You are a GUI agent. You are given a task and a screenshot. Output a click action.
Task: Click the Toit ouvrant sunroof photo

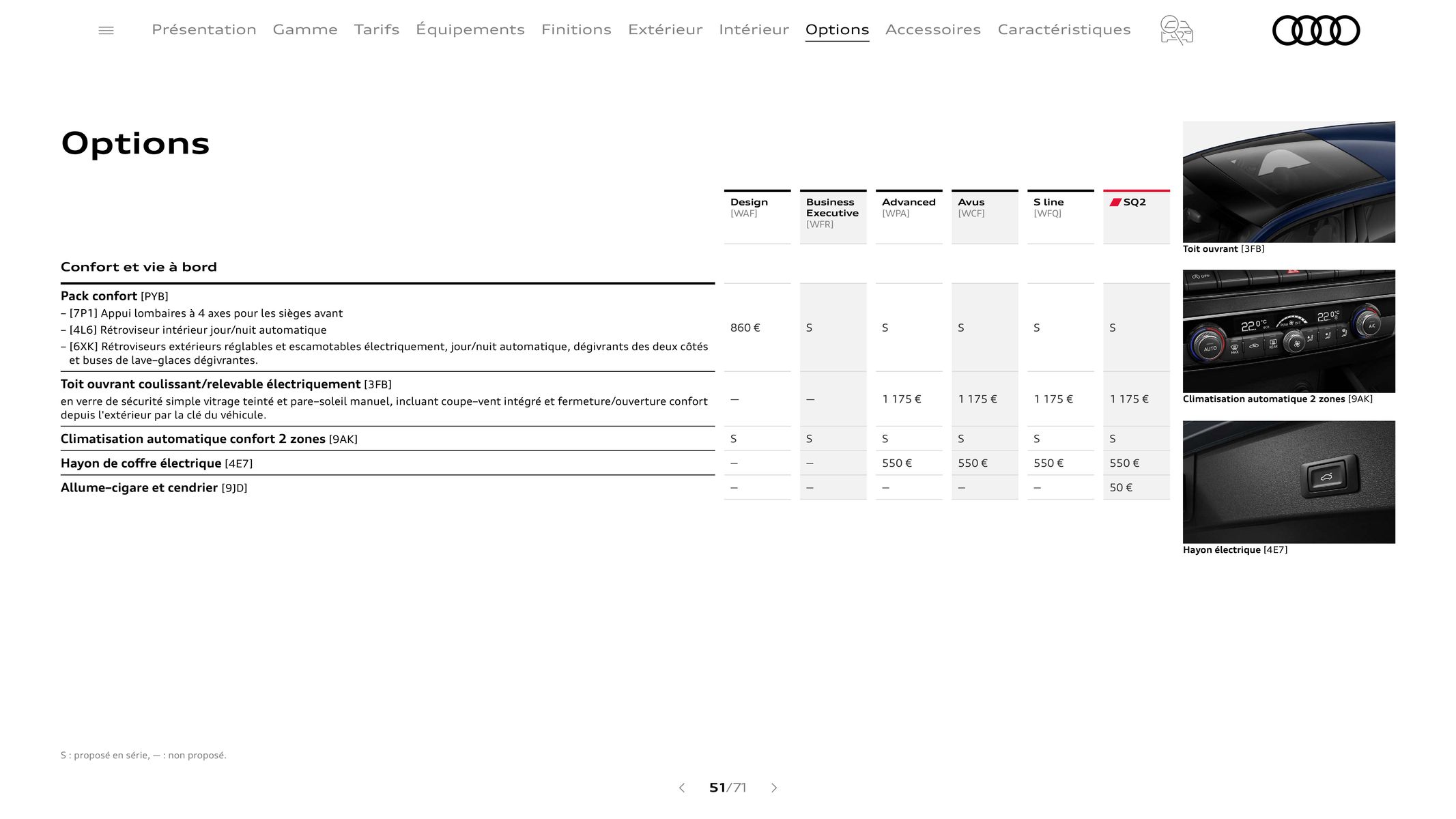pos(1289,182)
